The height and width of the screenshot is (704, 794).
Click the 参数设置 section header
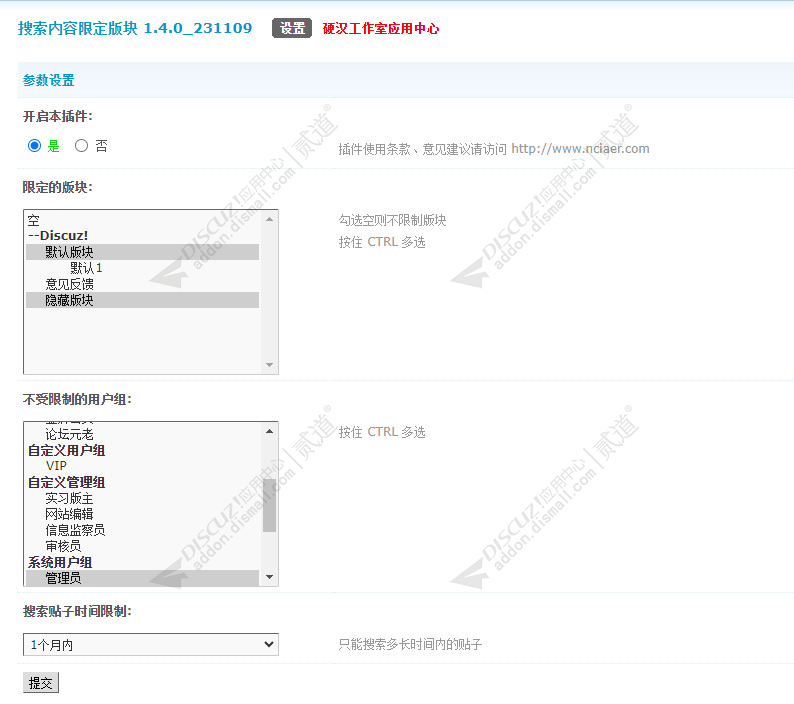click(49, 80)
